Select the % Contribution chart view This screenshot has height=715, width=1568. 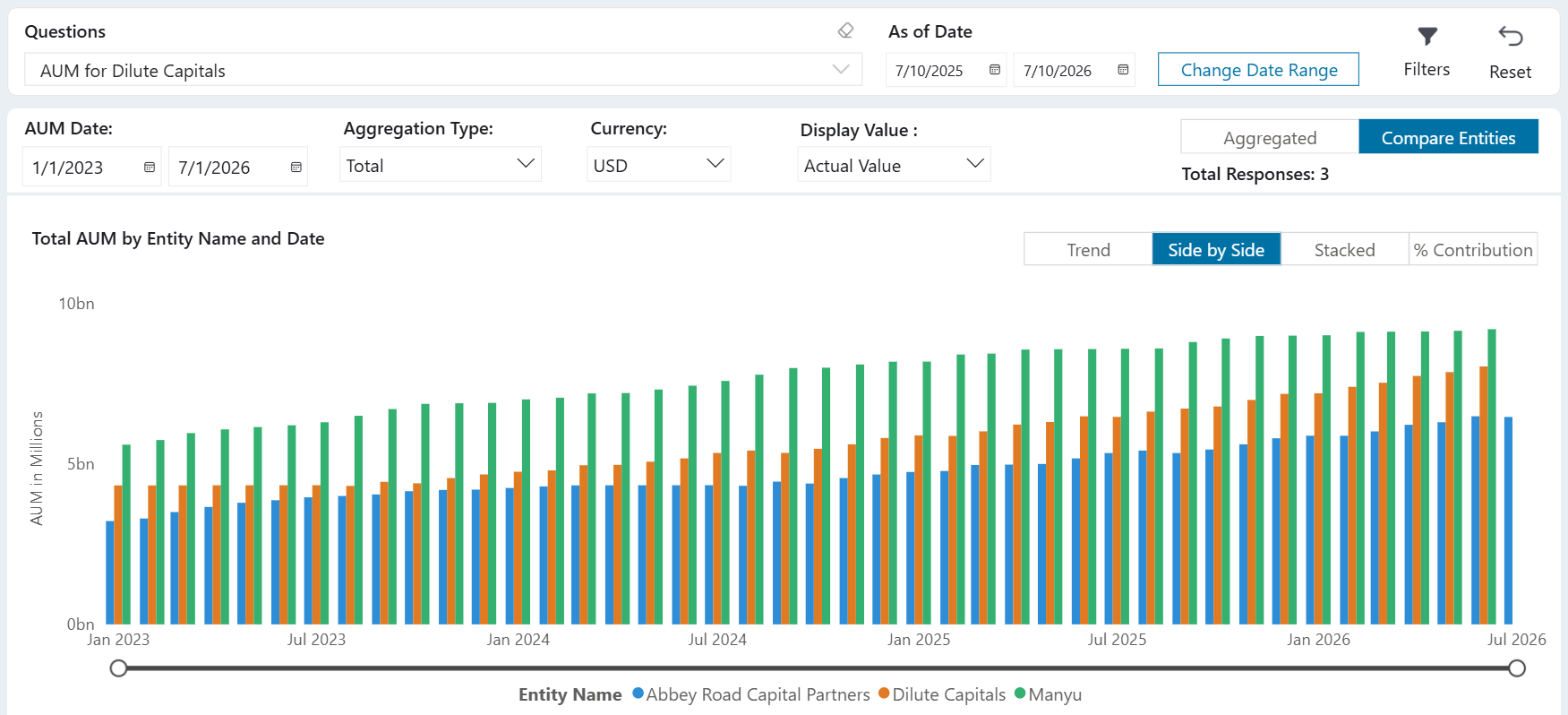coord(1473,250)
